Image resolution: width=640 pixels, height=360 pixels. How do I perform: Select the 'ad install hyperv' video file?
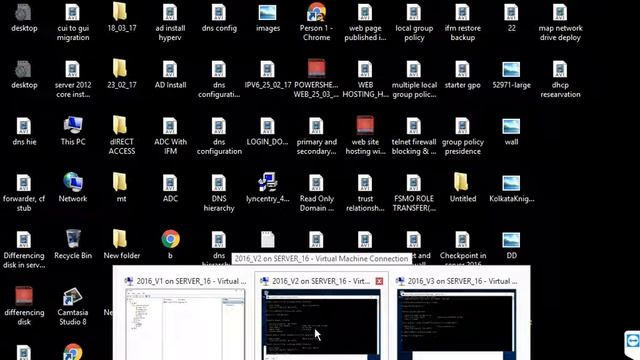[x=170, y=13]
